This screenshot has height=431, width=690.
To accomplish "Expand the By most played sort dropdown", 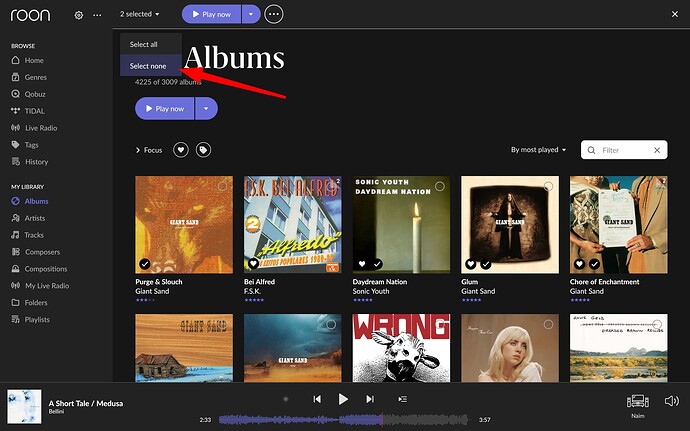I will click(x=538, y=150).
